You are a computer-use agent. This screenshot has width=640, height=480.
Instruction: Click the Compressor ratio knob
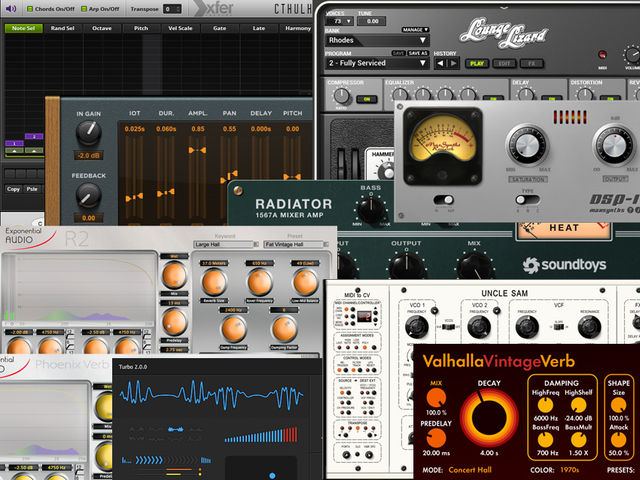341,96
